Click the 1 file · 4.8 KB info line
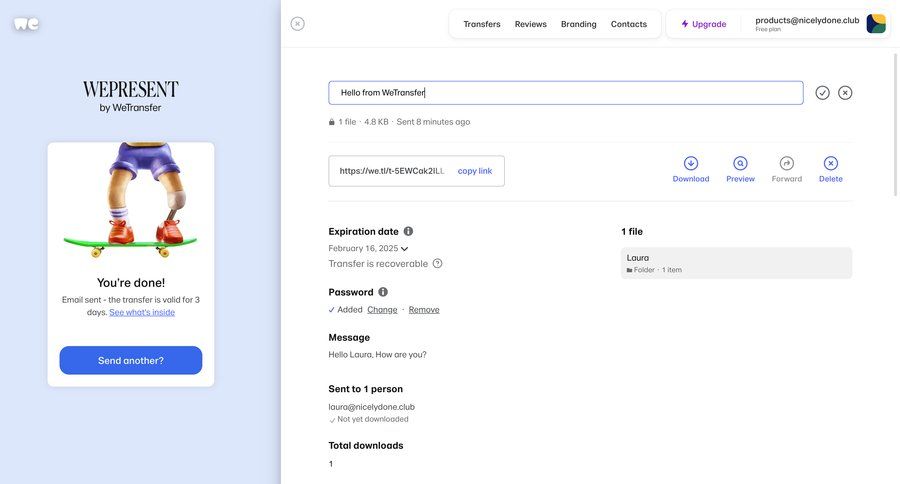Viewport: 900px width, 484px height. point(399,122)
